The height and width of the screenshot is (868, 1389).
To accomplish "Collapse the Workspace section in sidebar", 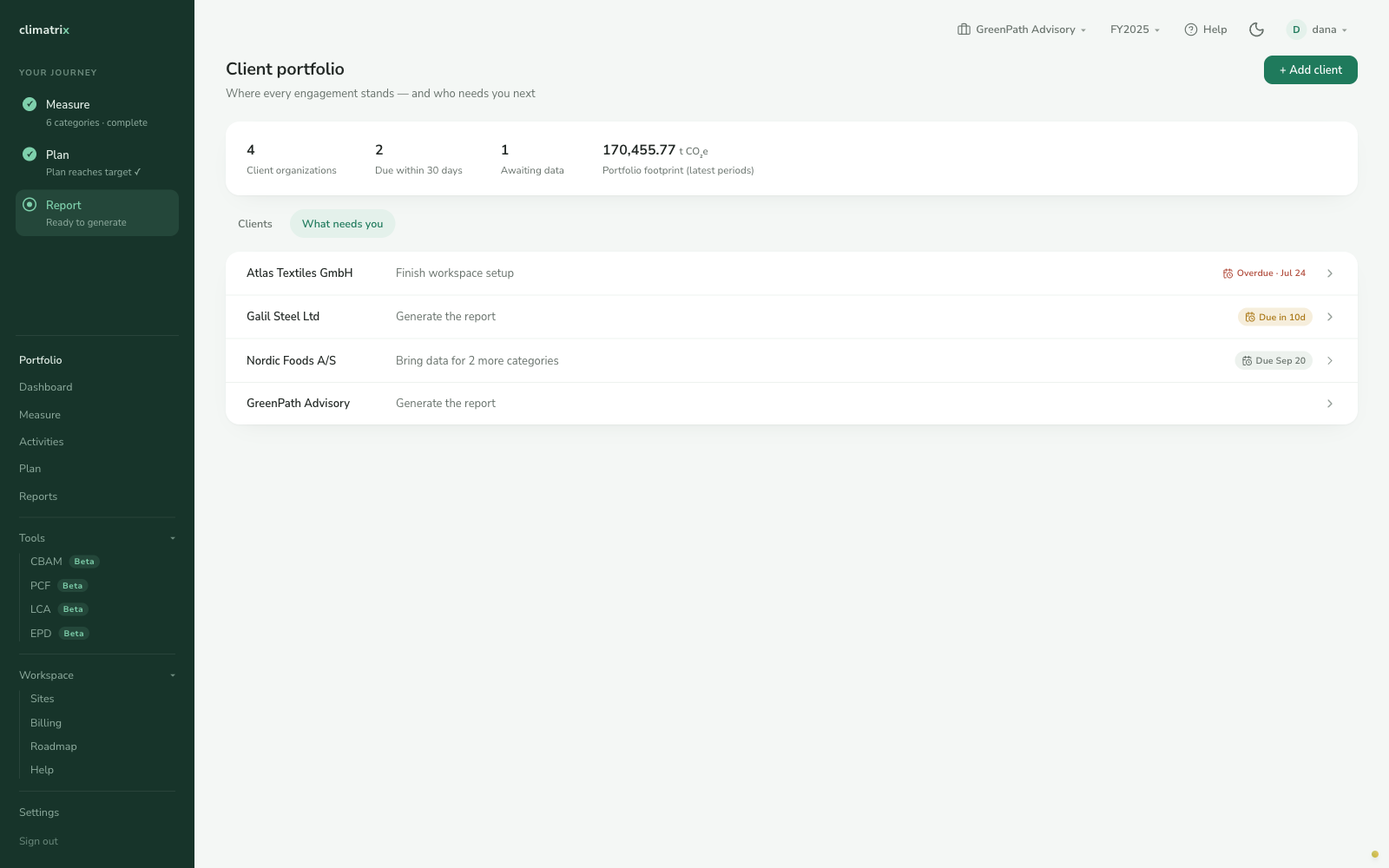I will click(97, 675).
